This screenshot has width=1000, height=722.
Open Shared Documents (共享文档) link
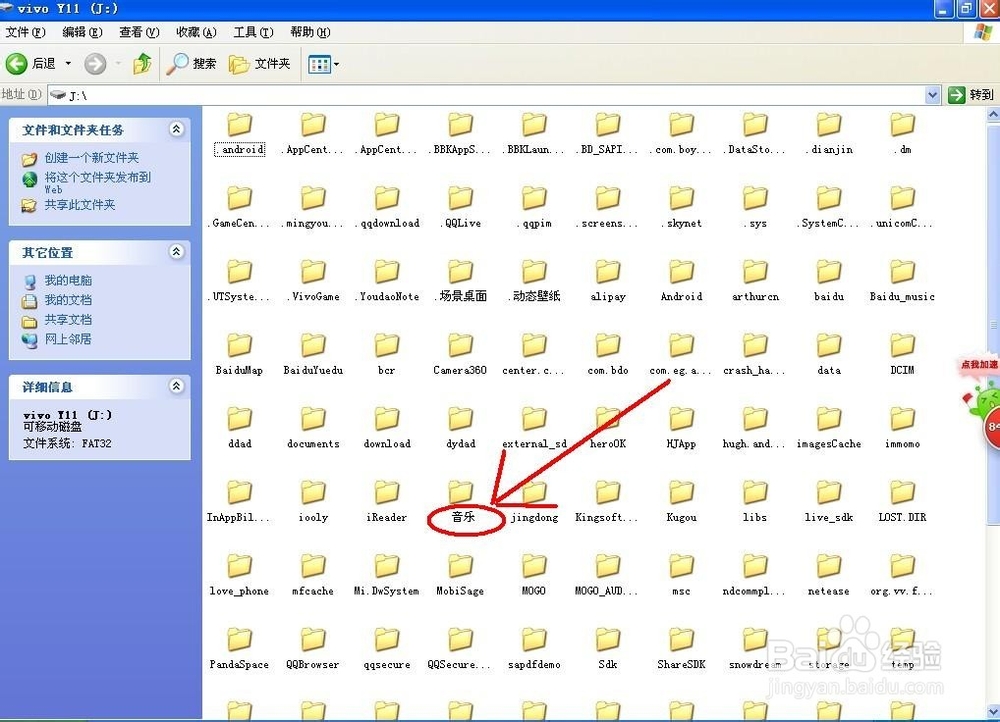coord(68,320)
